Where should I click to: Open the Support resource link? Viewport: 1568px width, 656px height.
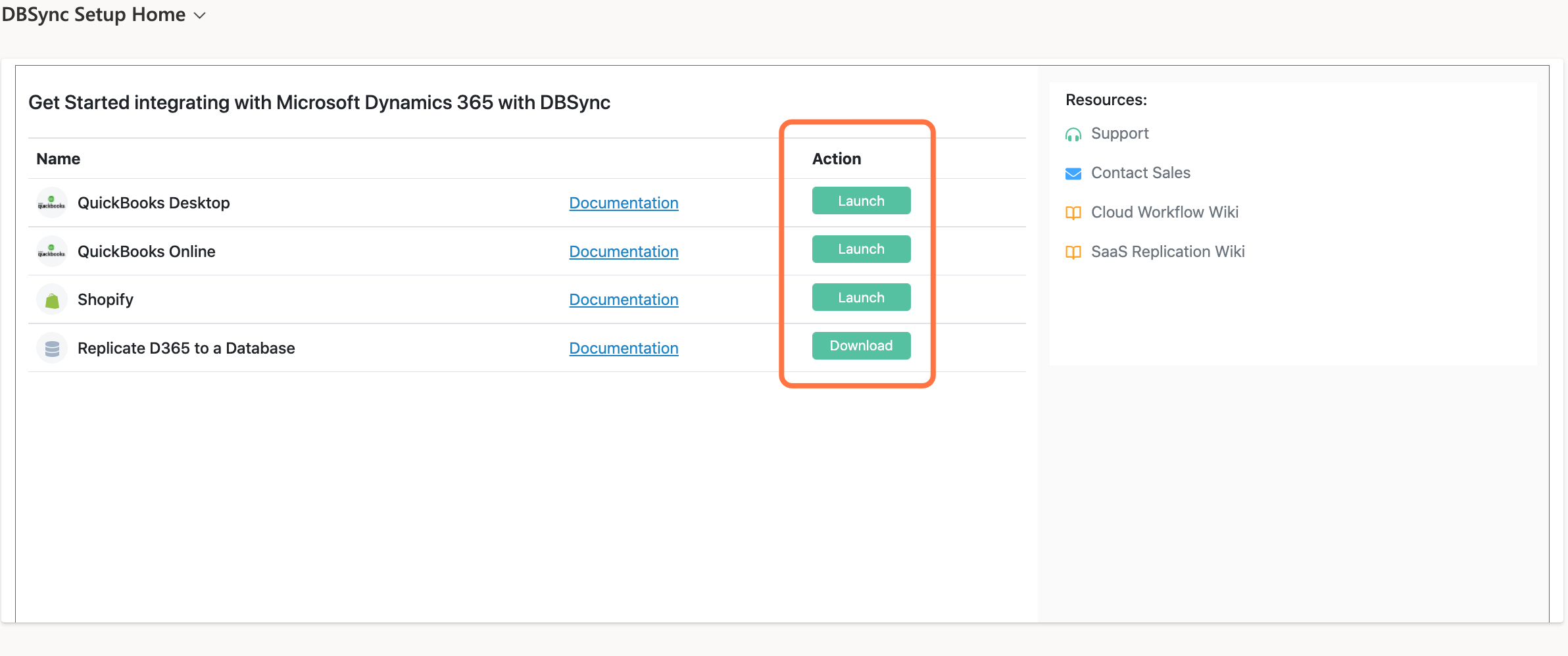(x=1119, y=133)
